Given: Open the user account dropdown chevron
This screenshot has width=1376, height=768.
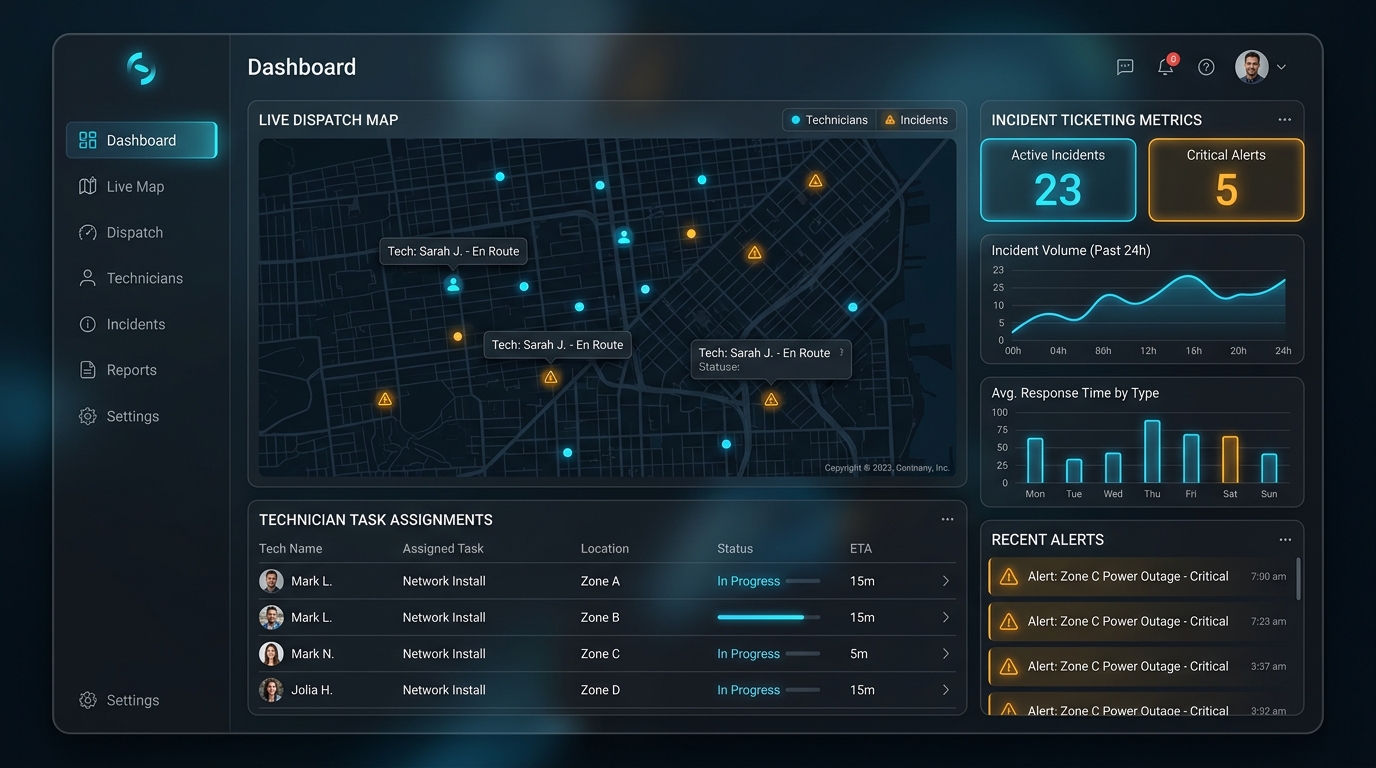Looking at the screenshot, I should pos(1281,67).
